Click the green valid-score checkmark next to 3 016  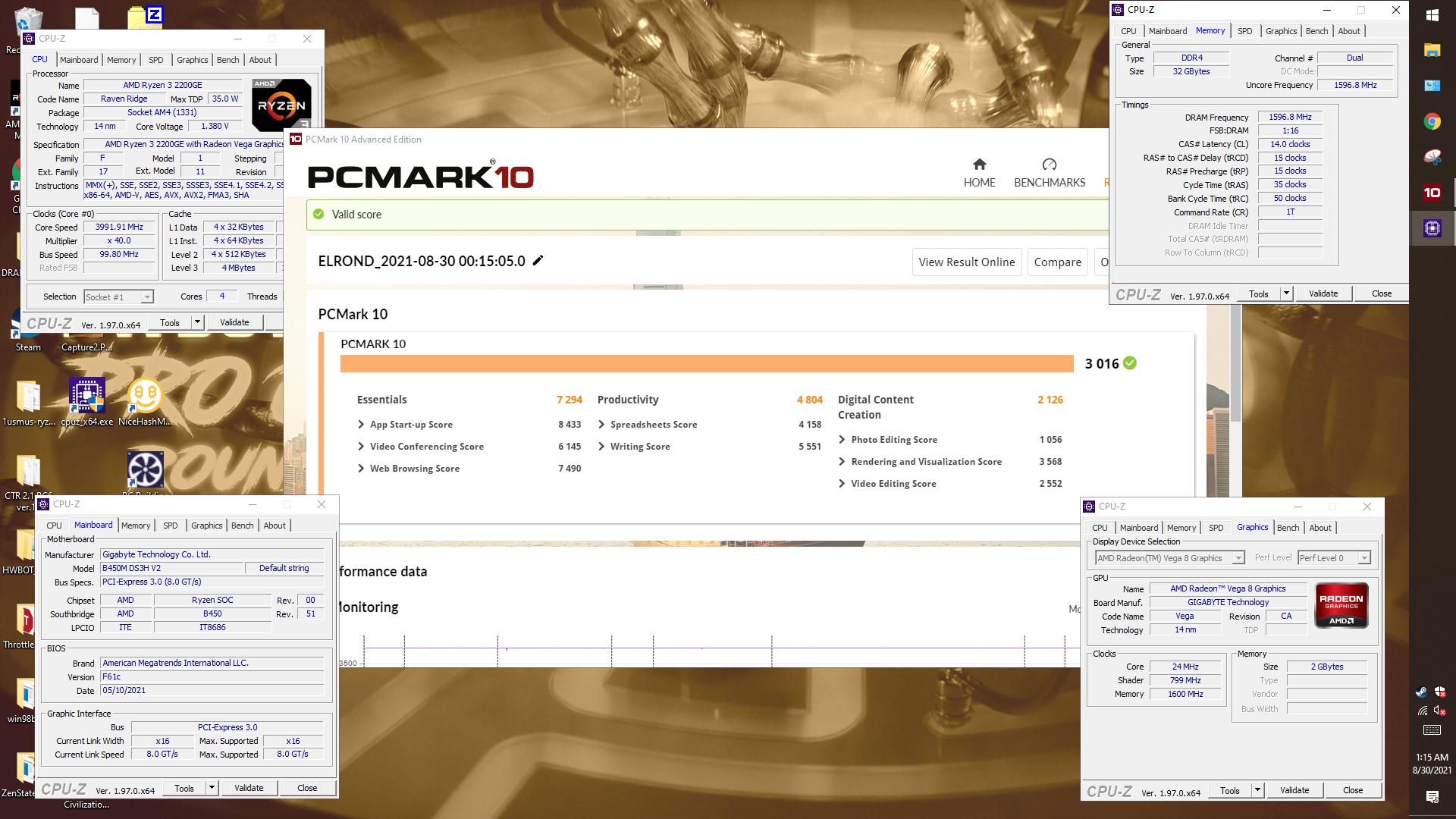coord(1130,363)
